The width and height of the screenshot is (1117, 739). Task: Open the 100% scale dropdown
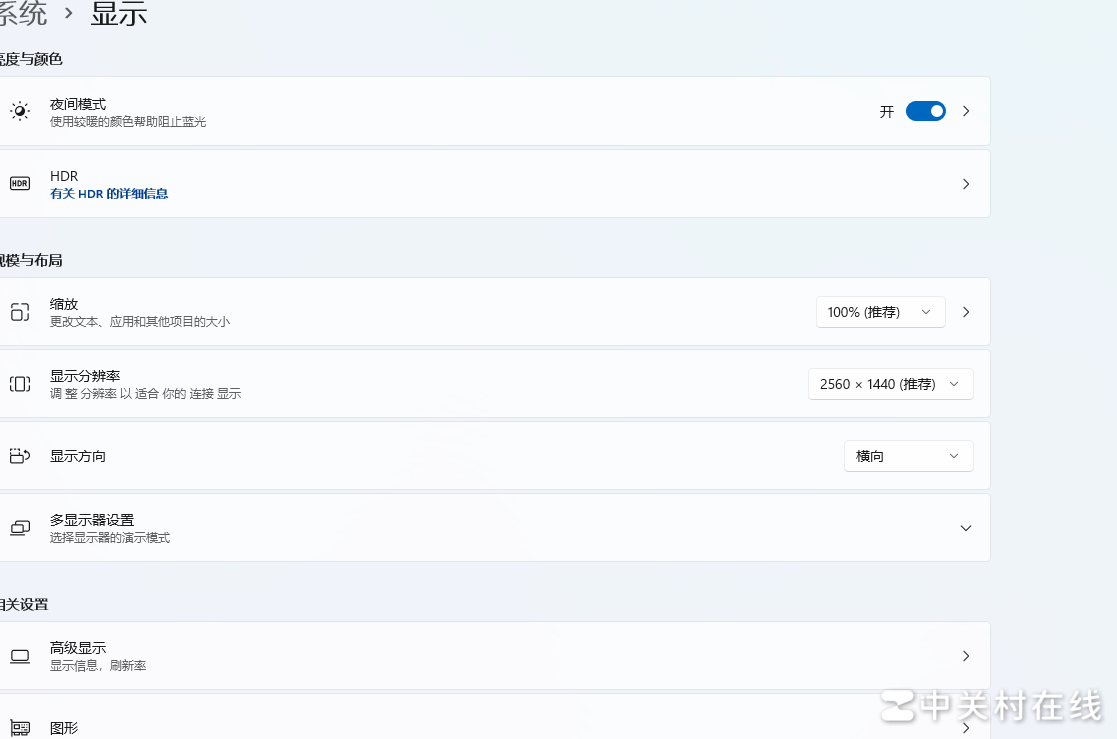click(x=880, y=312)
